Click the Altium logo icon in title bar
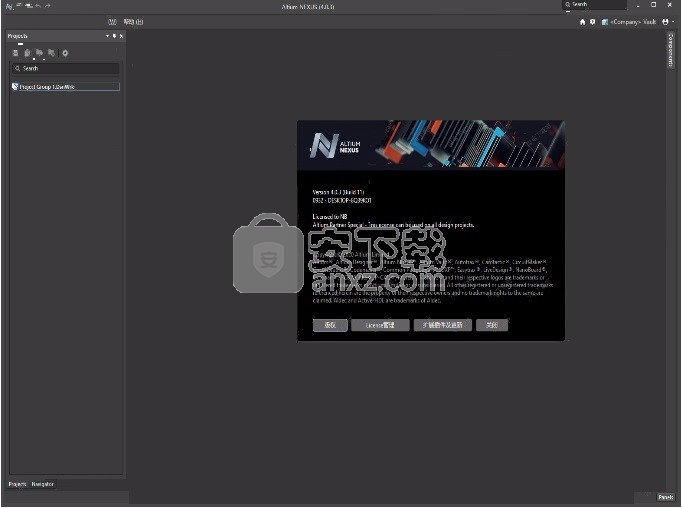Screen dimensions: 682x509 click(10, 6)
